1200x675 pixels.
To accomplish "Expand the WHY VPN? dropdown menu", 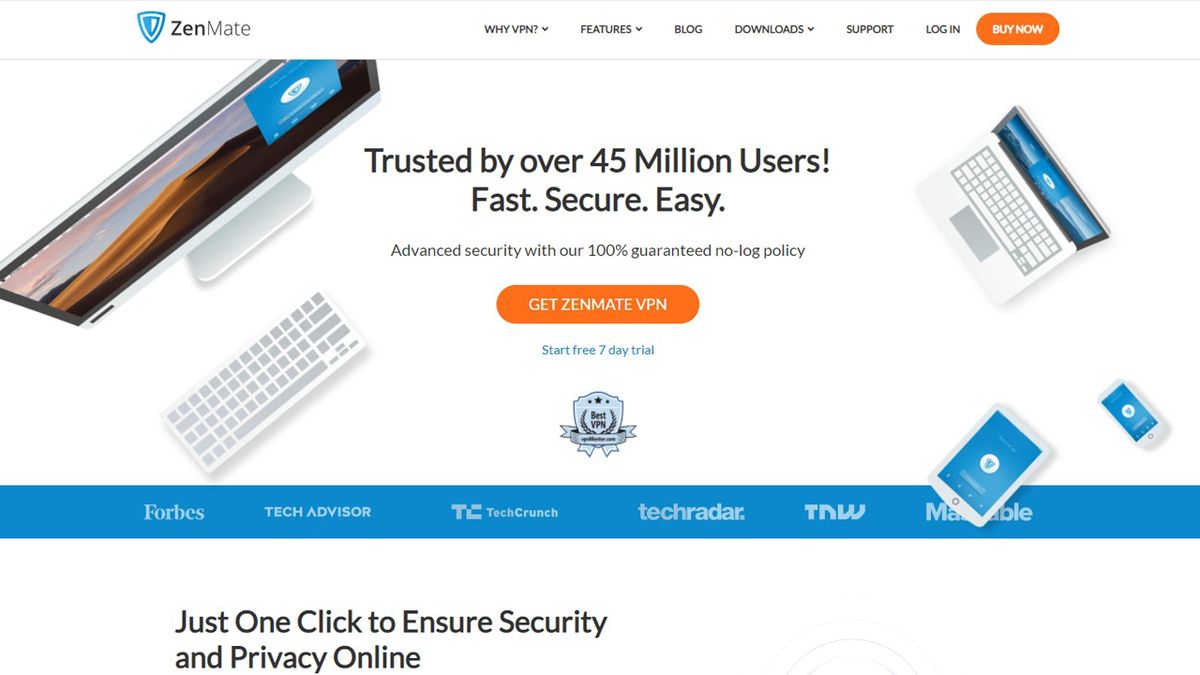I will (516, 29).
